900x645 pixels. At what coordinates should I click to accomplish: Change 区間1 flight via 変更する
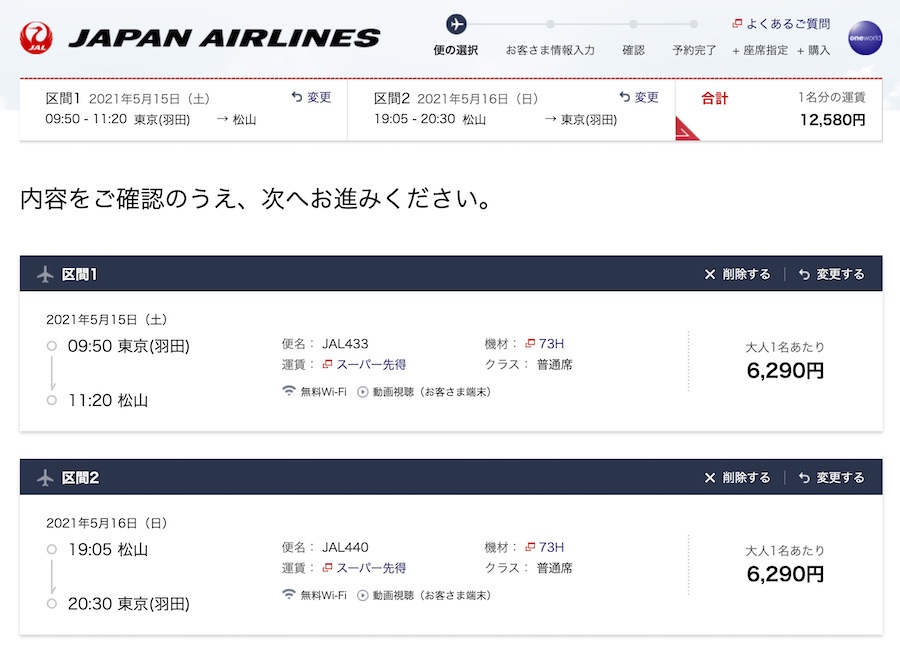point(832,274)
